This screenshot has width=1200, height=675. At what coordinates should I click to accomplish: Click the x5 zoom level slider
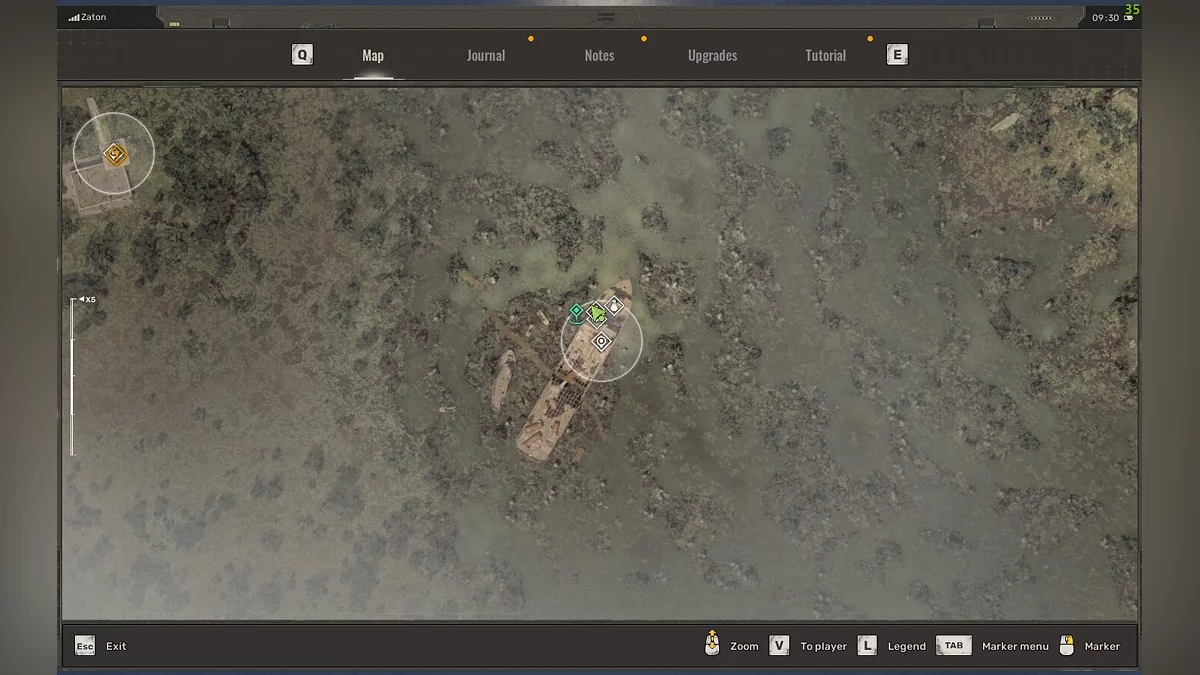(x=73, y=375)
